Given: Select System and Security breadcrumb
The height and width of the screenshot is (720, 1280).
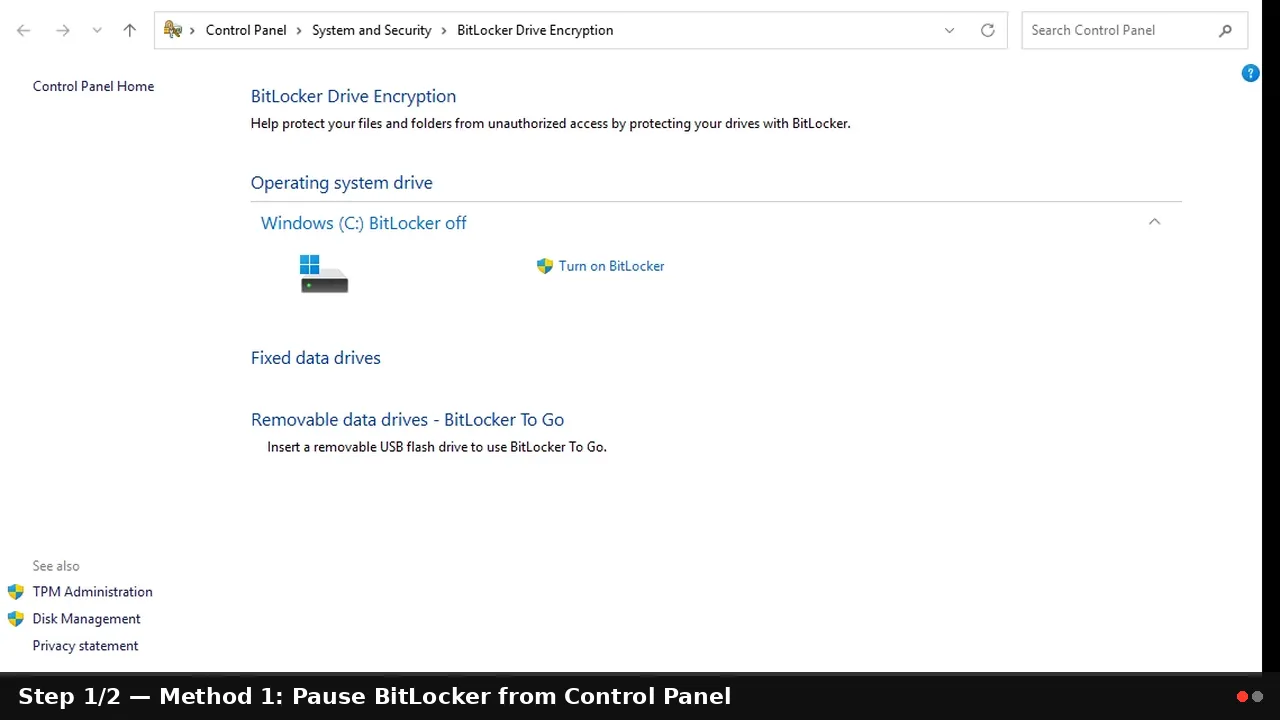Looking at the screenshot, I should 371,30.
